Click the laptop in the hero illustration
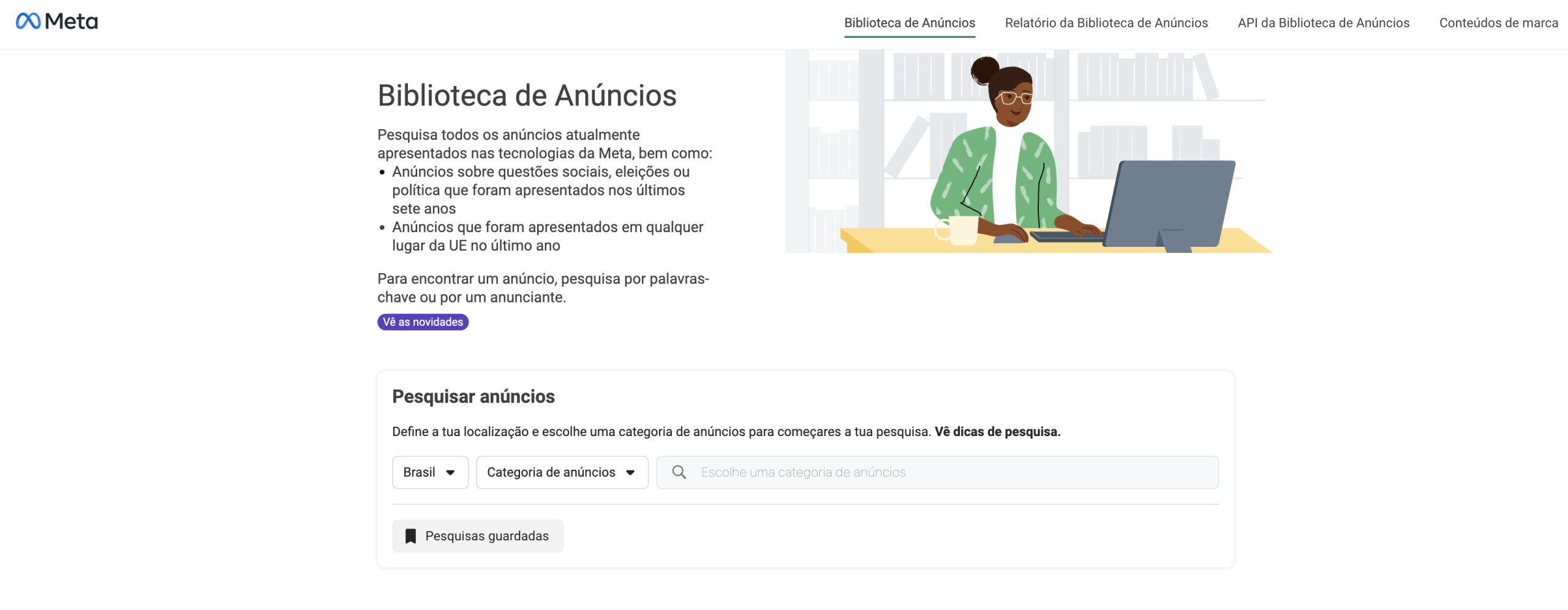1568x610 pixels. pyautogui.click(x=1170, y=202)
